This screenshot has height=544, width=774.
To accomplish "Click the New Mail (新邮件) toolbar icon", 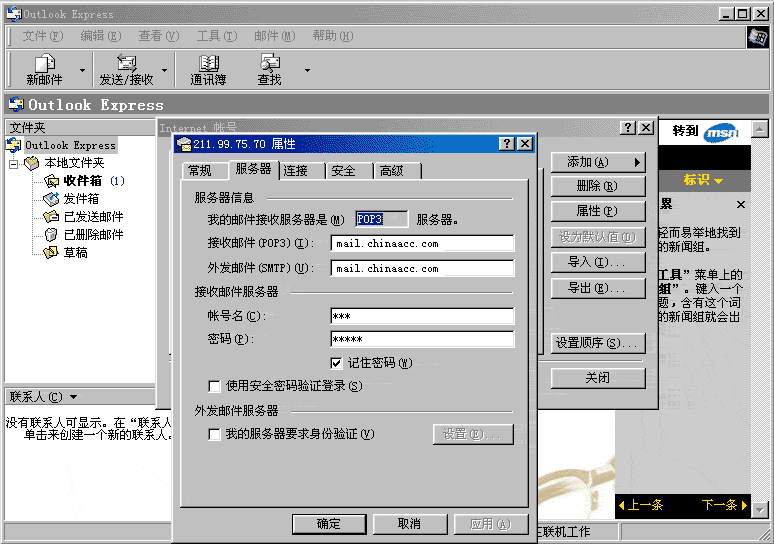I will point(44,63).
